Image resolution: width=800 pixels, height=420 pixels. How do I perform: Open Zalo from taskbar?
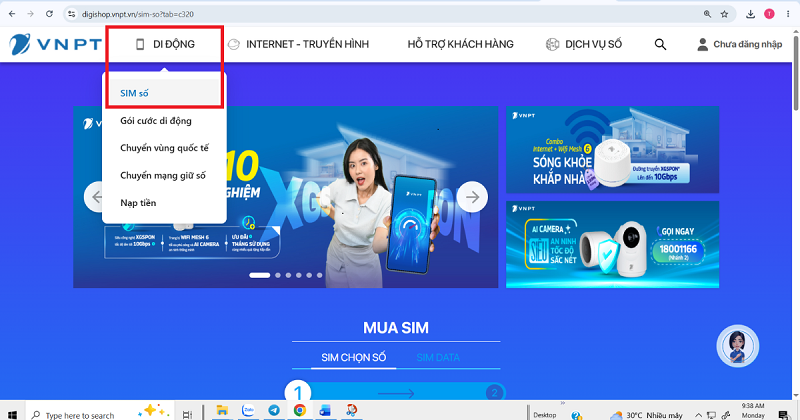[x=248, y=410]
